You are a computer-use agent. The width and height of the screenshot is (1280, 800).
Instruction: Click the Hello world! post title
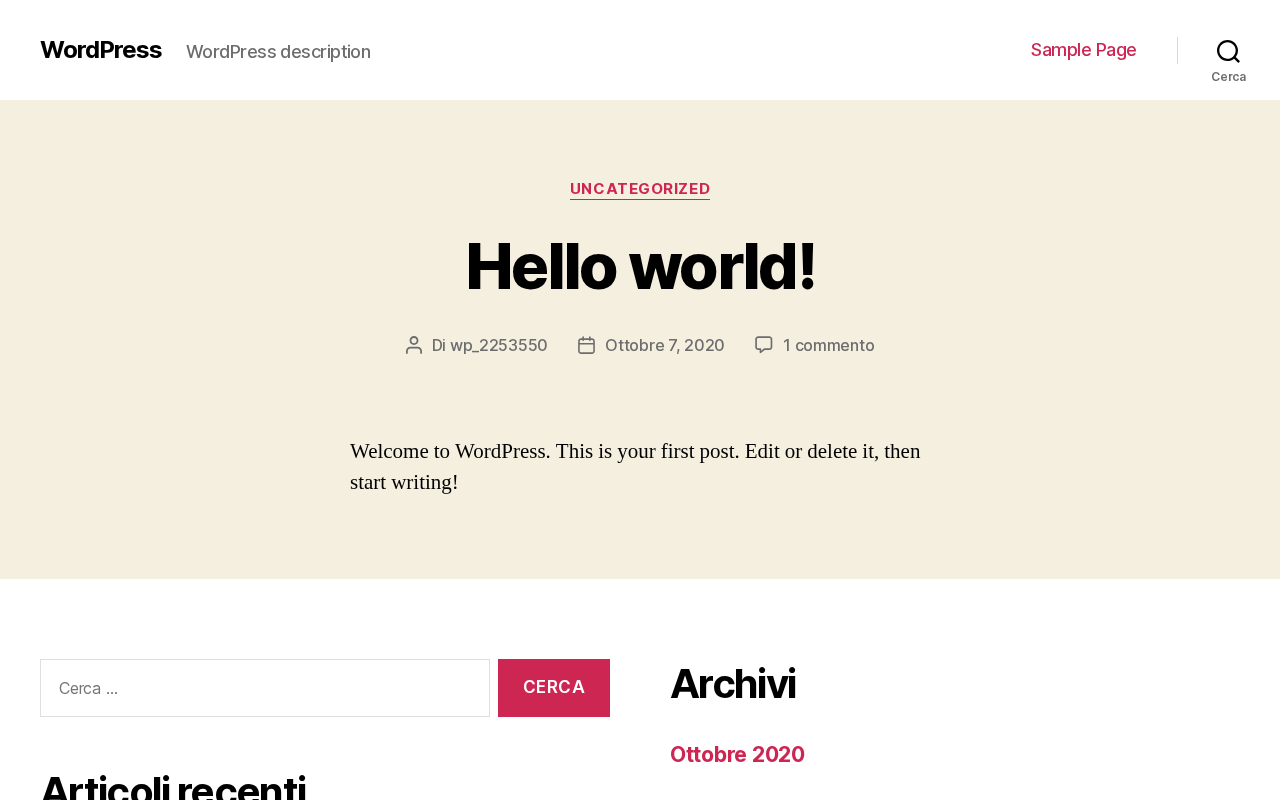640,266
